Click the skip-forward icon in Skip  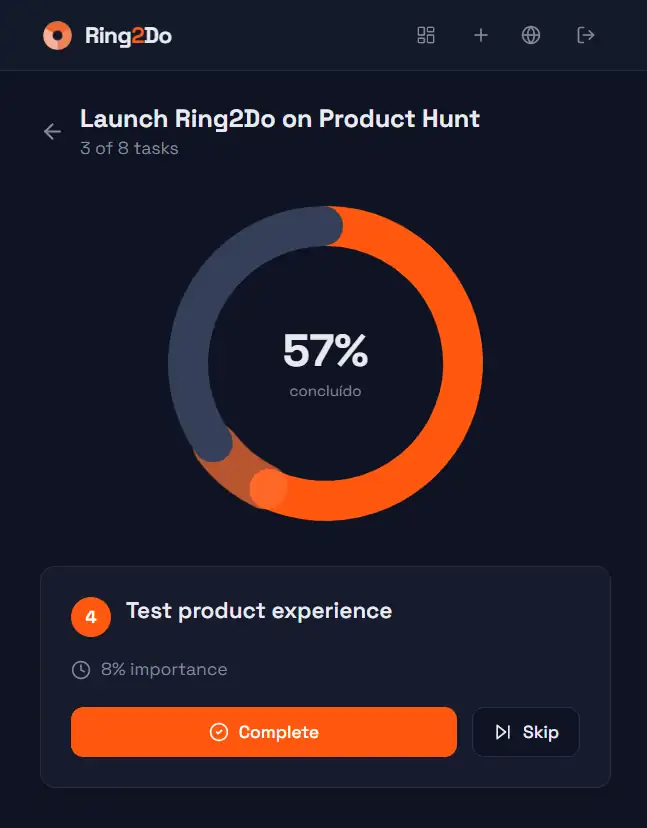pyautogui.click(x=503, y=732)
